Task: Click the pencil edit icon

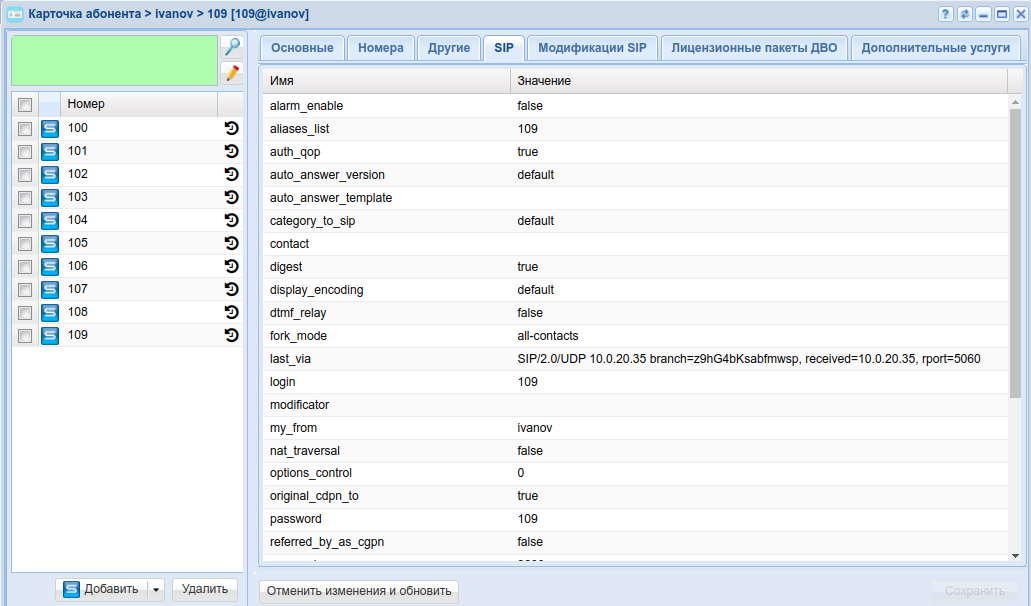Action: click(231, 74)
